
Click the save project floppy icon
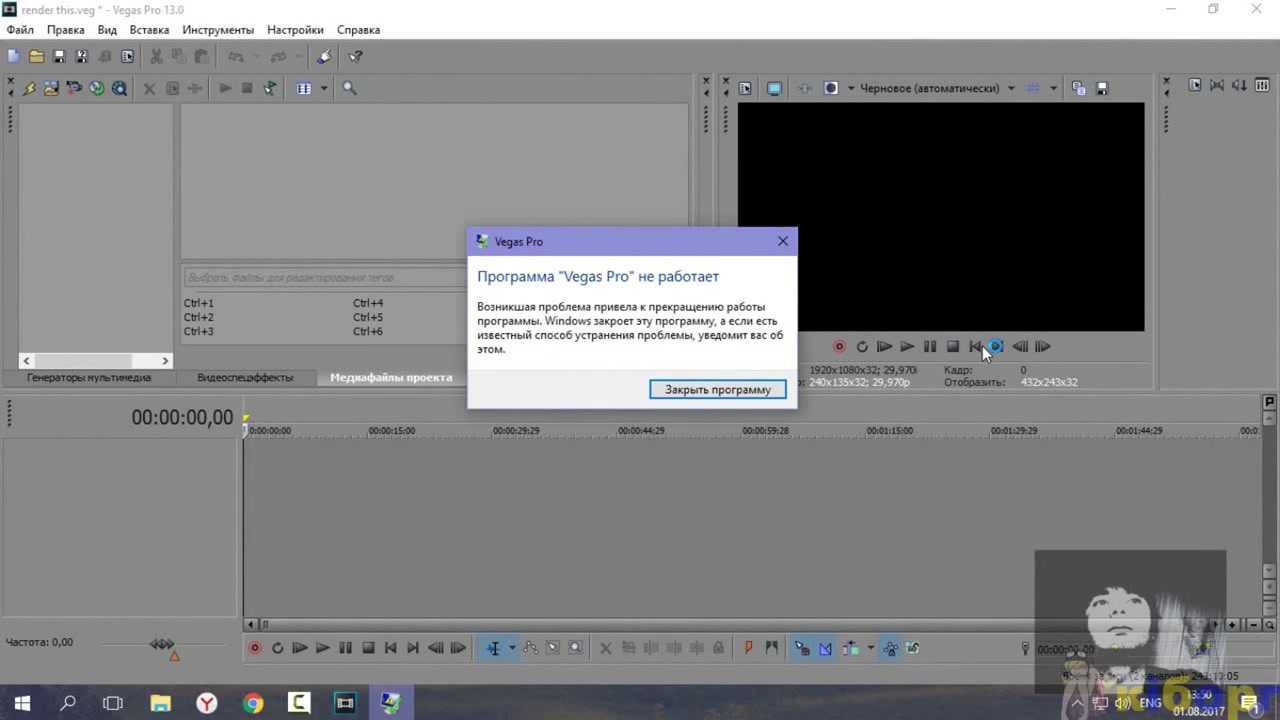tap(59, 57)
